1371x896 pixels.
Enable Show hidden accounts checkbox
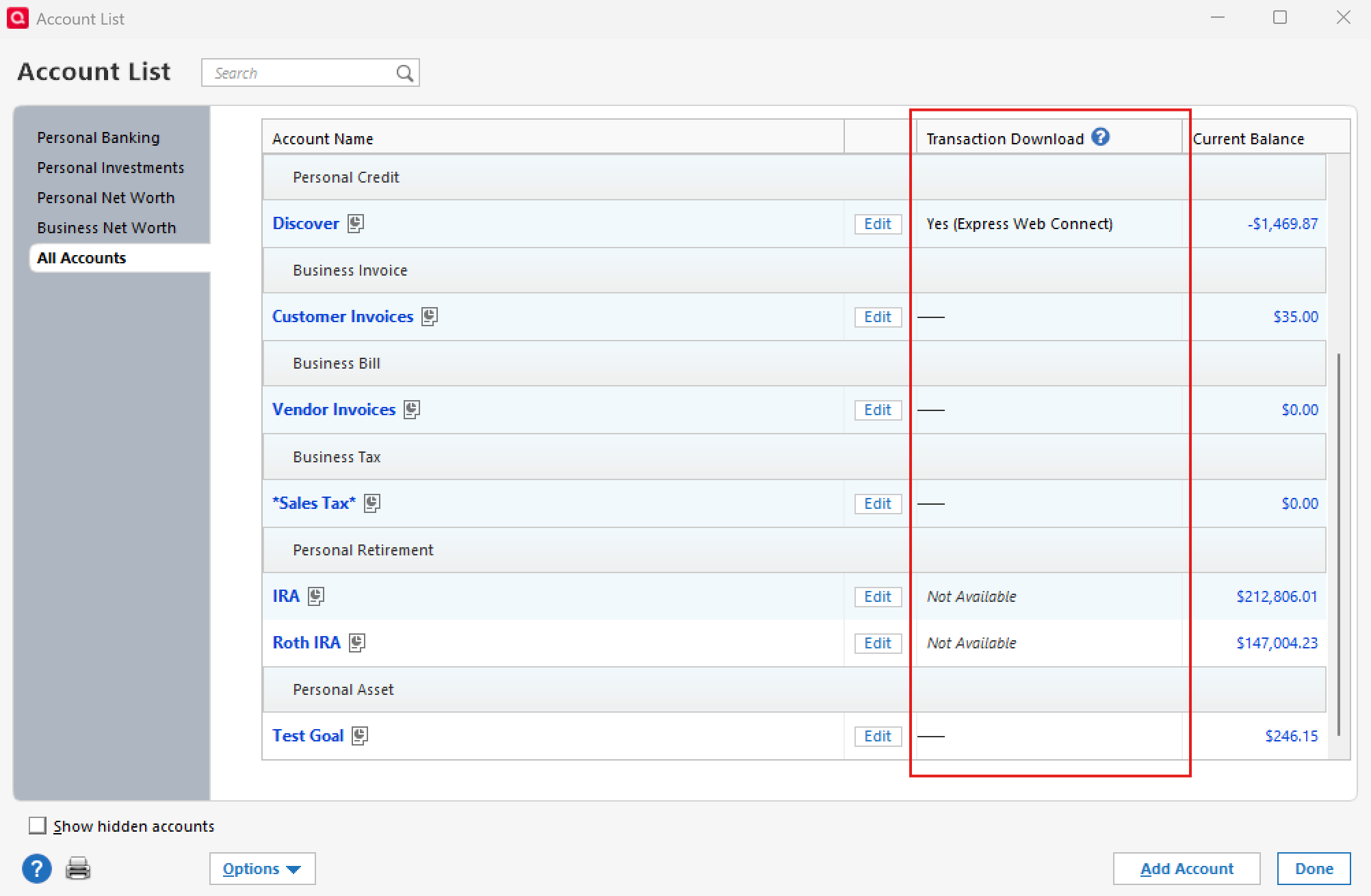click(38, 826)
